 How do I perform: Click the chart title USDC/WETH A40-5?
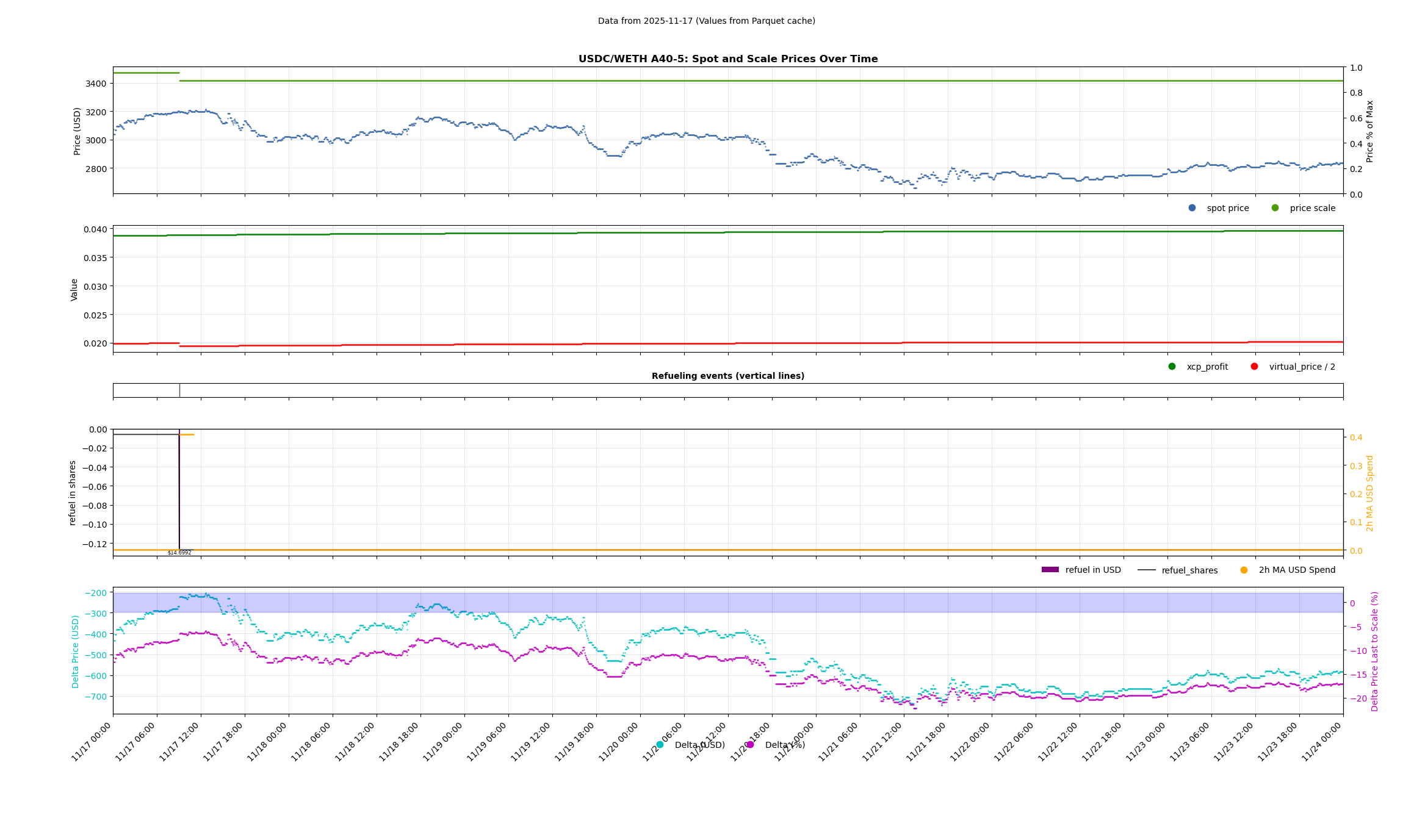(728, 59)
